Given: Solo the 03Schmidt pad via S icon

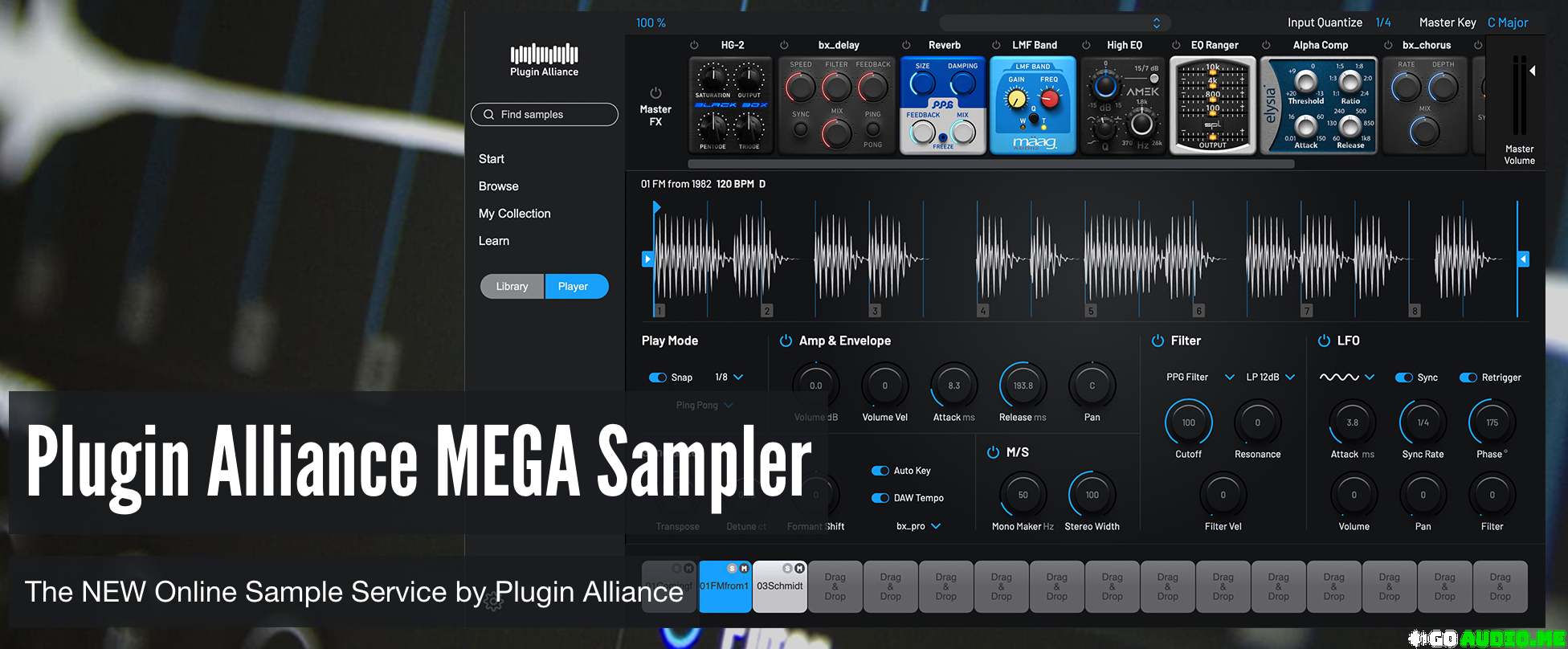Looking at the screenshot, I should [787, 568].
